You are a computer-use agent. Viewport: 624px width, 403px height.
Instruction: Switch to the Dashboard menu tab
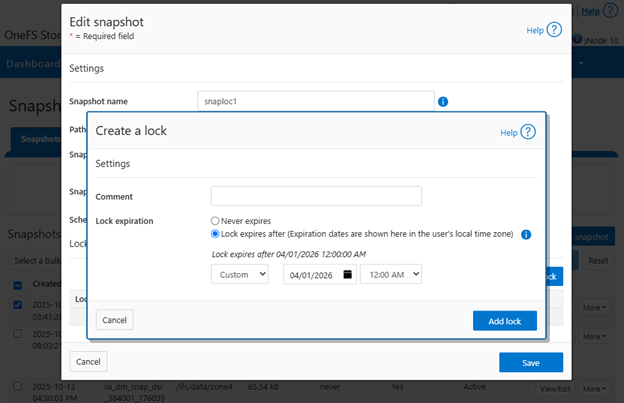[30, 63]
